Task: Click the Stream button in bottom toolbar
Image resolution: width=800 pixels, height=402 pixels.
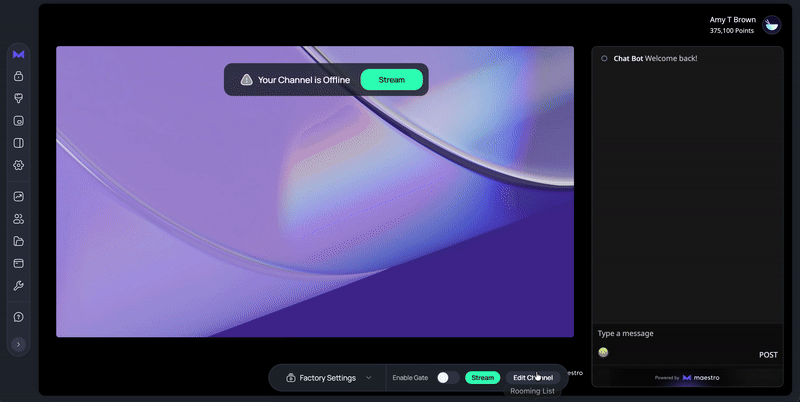Action: pos(483,378)
